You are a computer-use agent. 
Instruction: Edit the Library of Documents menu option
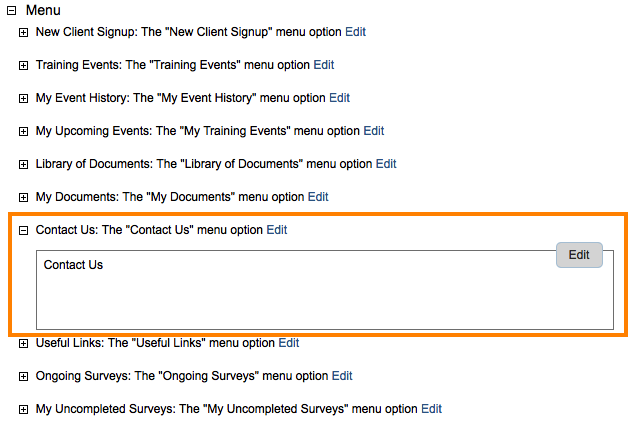(x=386, y=164)
